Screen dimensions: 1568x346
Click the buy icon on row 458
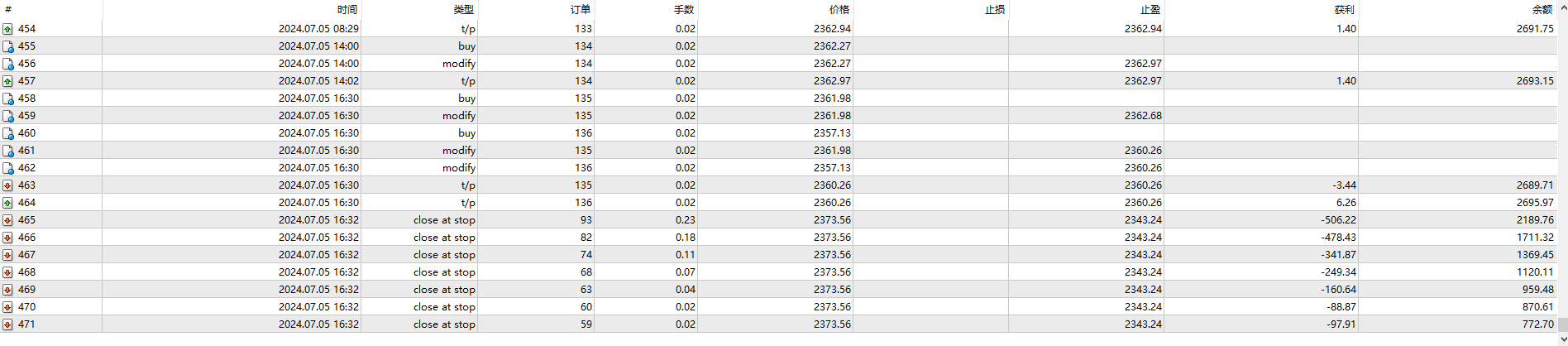[7, 99]
